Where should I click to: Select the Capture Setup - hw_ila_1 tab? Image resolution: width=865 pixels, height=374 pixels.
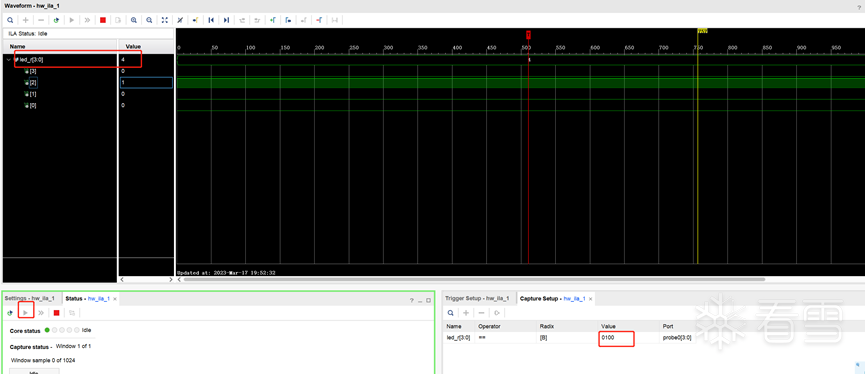pos(553,298)
